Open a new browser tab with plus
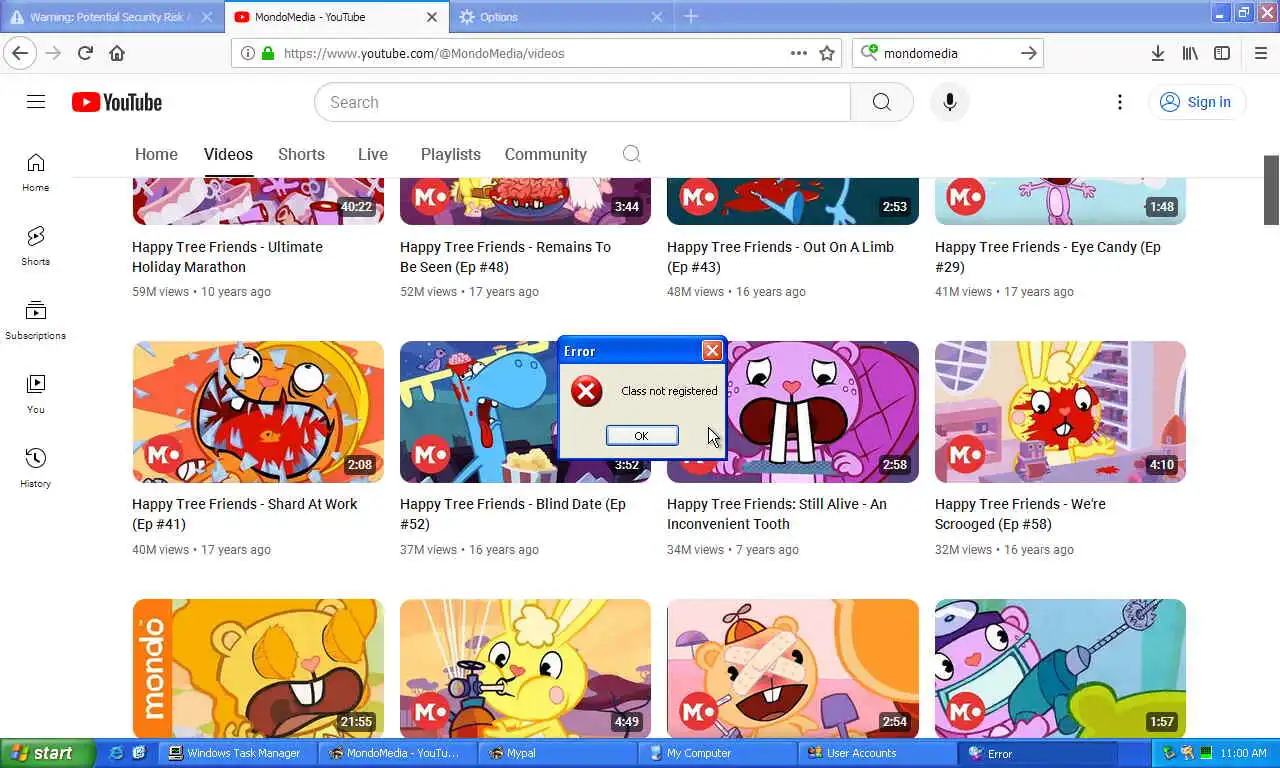Screen dimensions: 1280x768 coord(691,16)
